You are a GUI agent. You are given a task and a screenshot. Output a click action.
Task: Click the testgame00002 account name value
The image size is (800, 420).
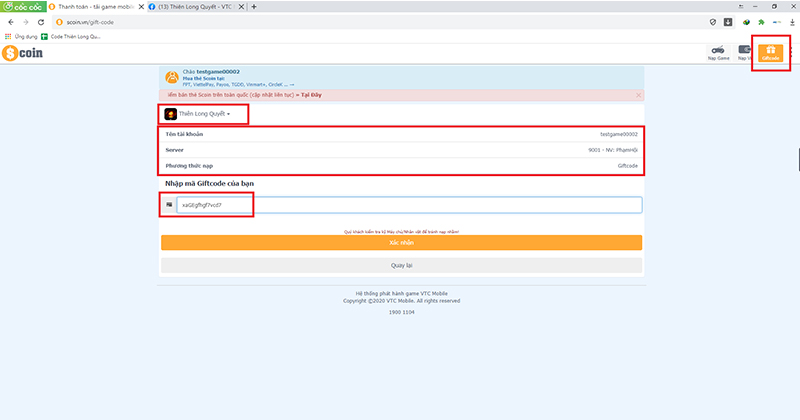coord(619,134)
